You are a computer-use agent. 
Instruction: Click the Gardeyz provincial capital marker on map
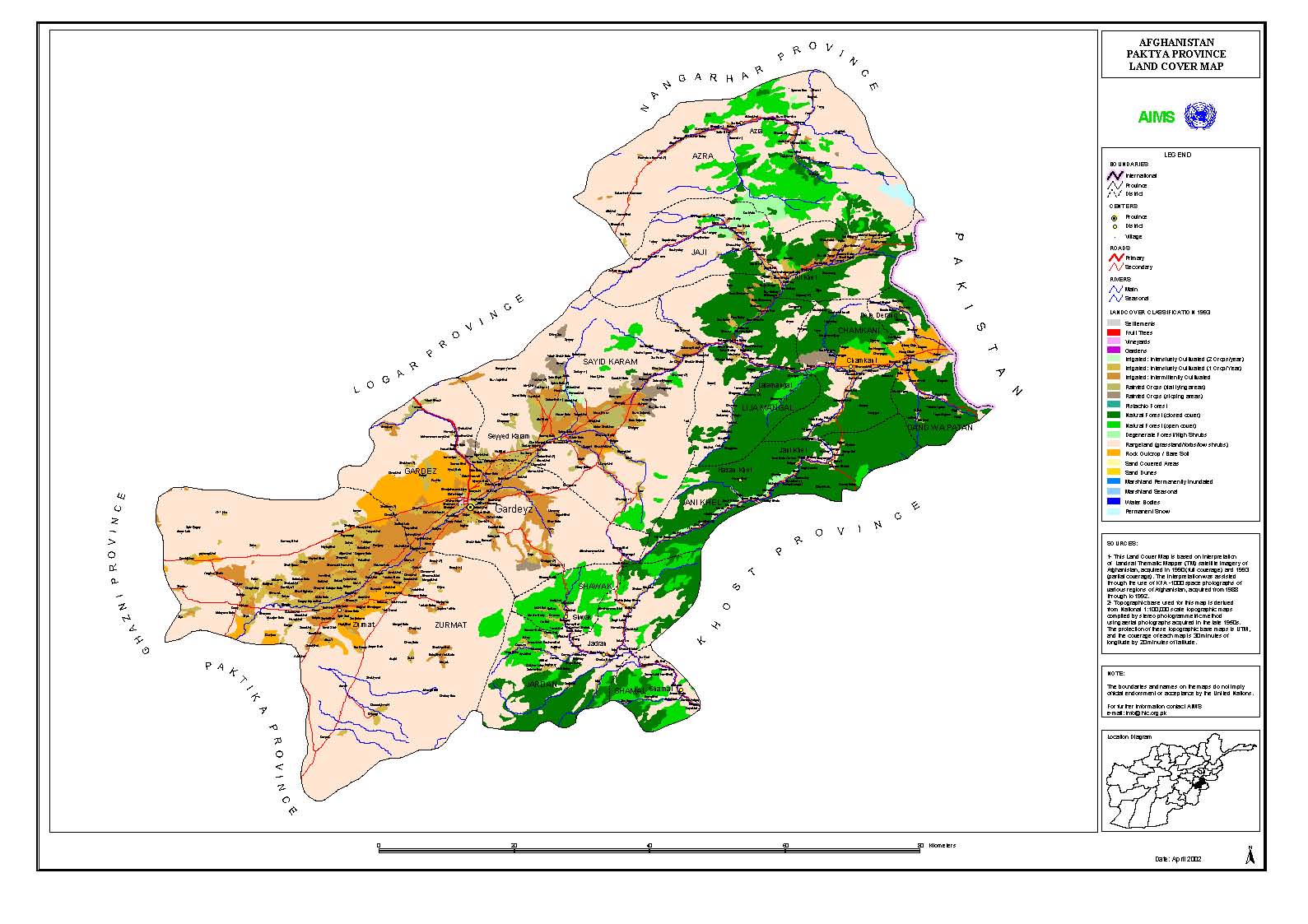470,508
